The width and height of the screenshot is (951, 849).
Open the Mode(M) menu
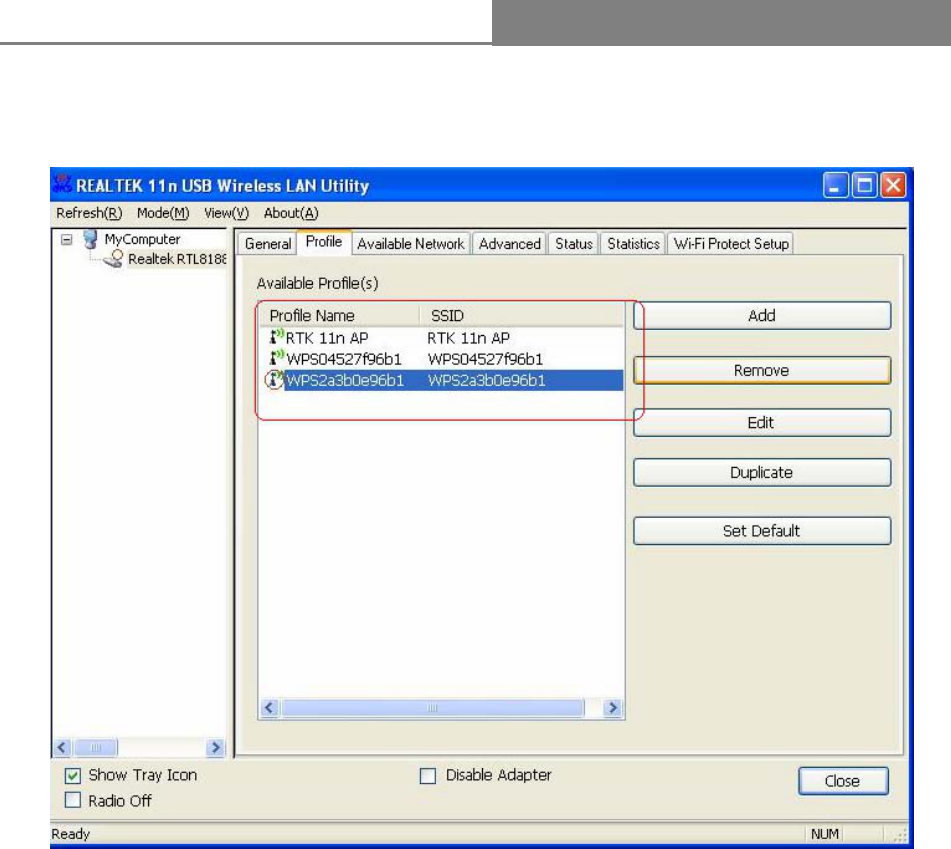(x=163, y=213)
